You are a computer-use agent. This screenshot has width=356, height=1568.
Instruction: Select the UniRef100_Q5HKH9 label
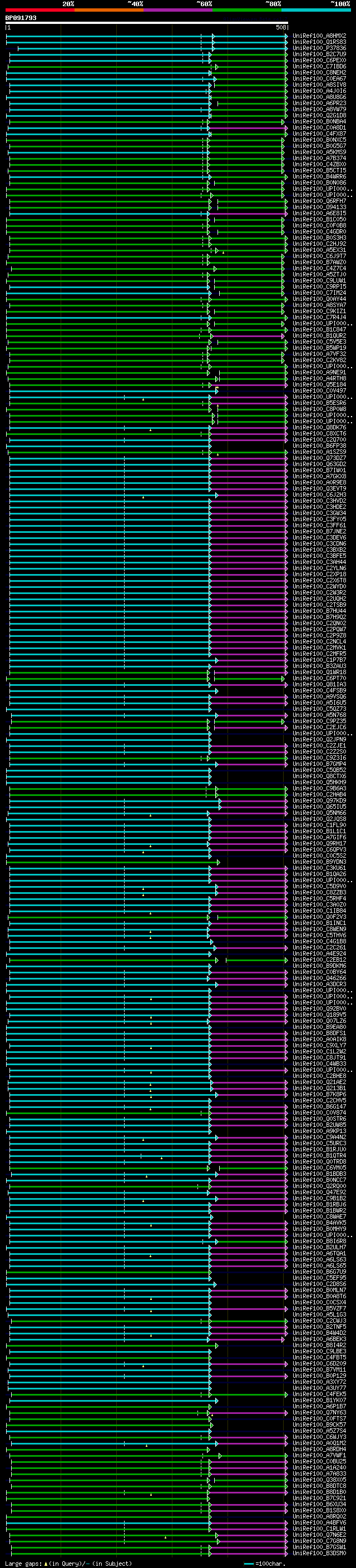319,782
